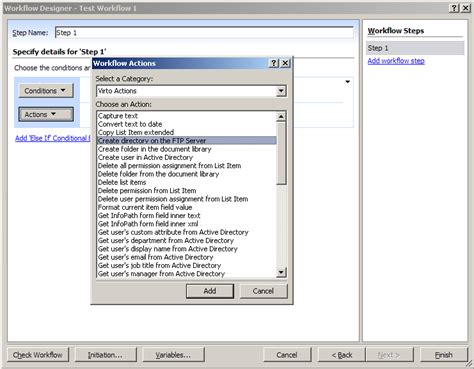Click the Add button in Workflow Actions

tap(210, 291)
